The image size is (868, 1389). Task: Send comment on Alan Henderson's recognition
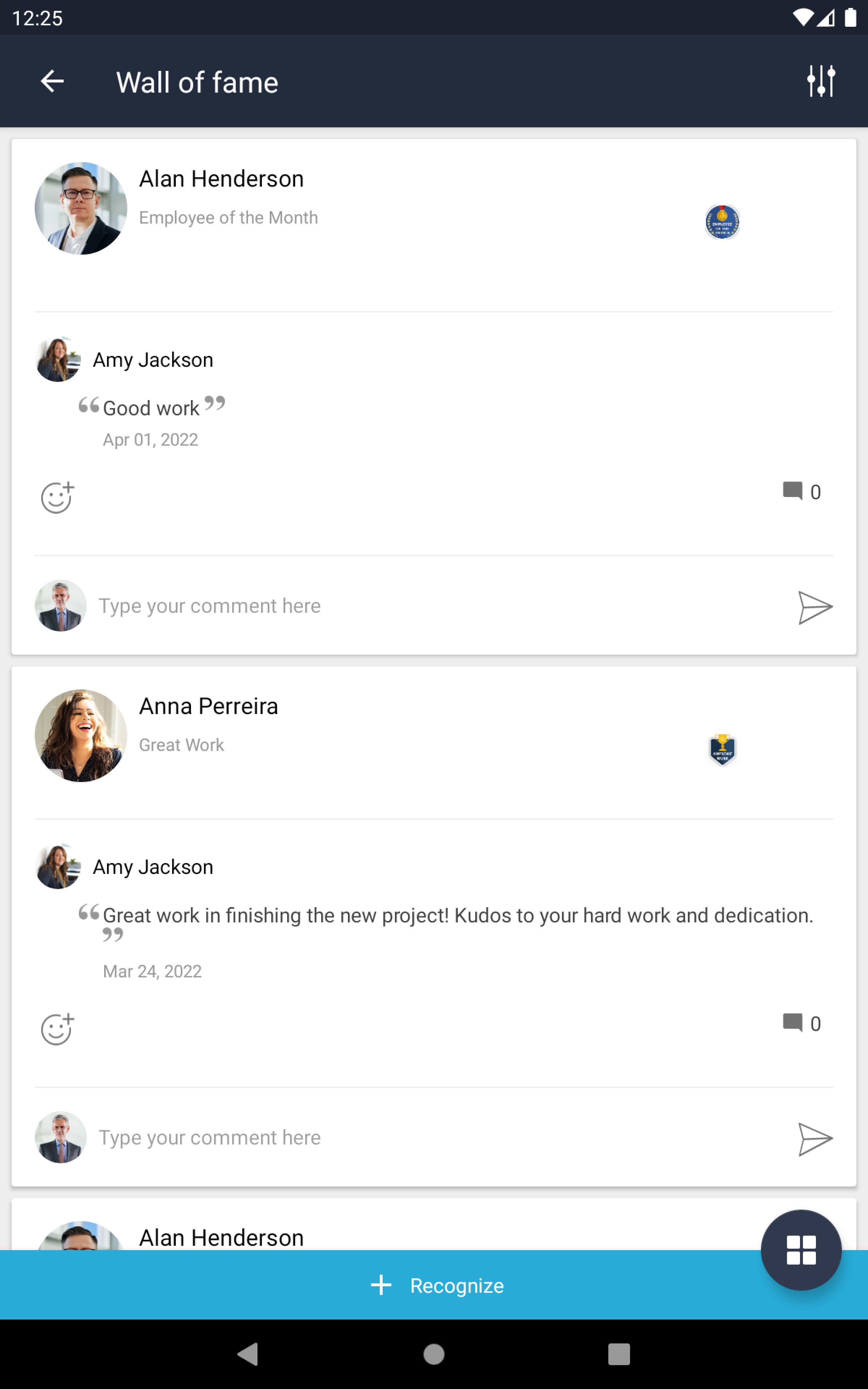[814, 607]
